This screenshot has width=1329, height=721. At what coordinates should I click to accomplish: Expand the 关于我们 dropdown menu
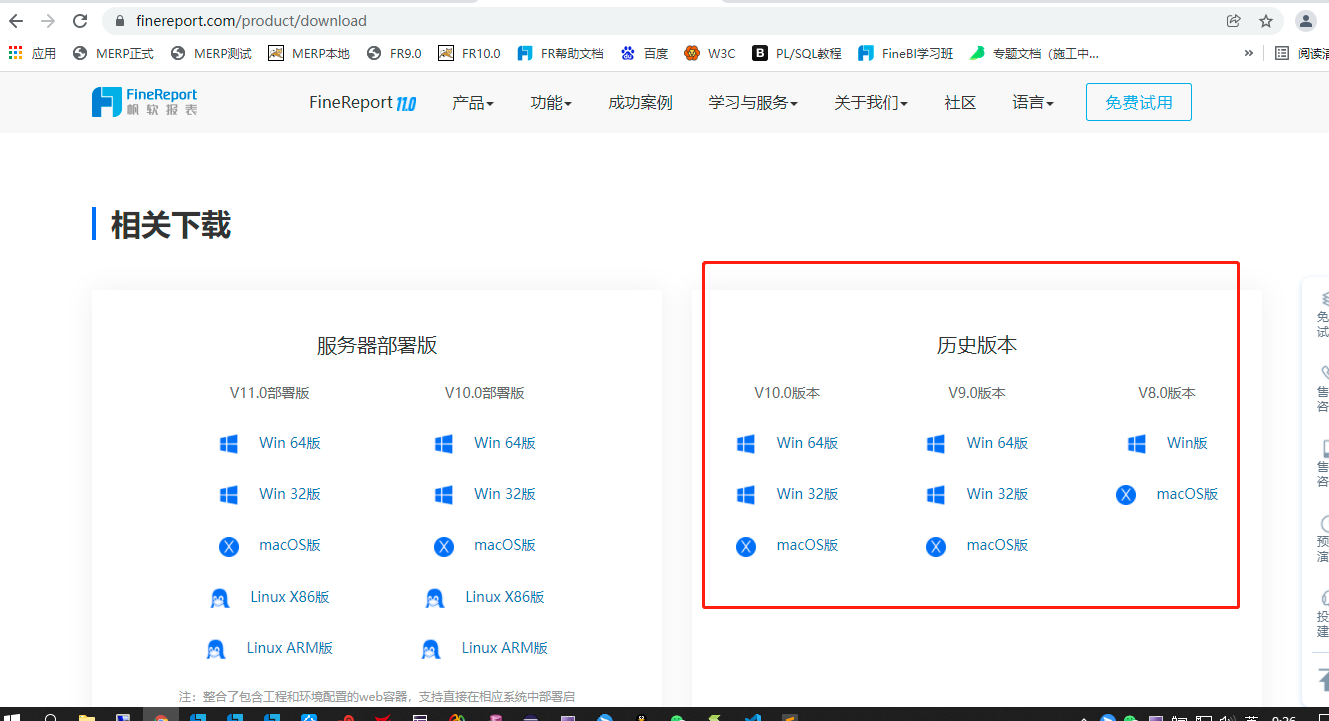871,102
